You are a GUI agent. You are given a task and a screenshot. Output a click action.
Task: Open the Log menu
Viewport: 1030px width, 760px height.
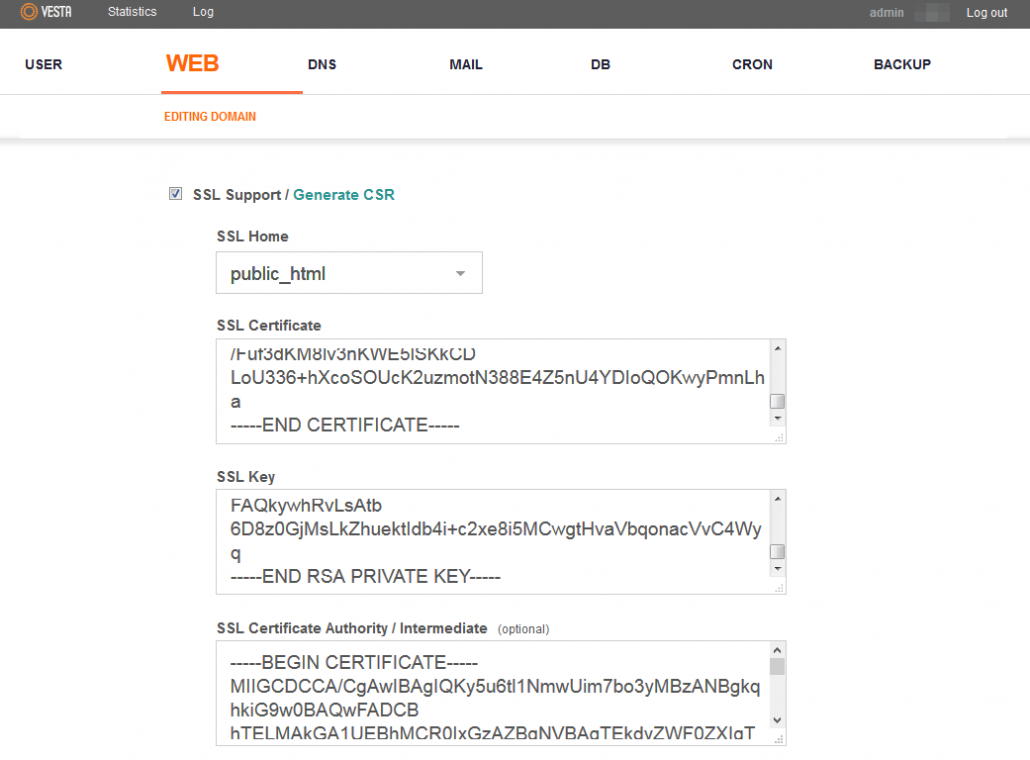pyautogui.click(x=203, y=12)
